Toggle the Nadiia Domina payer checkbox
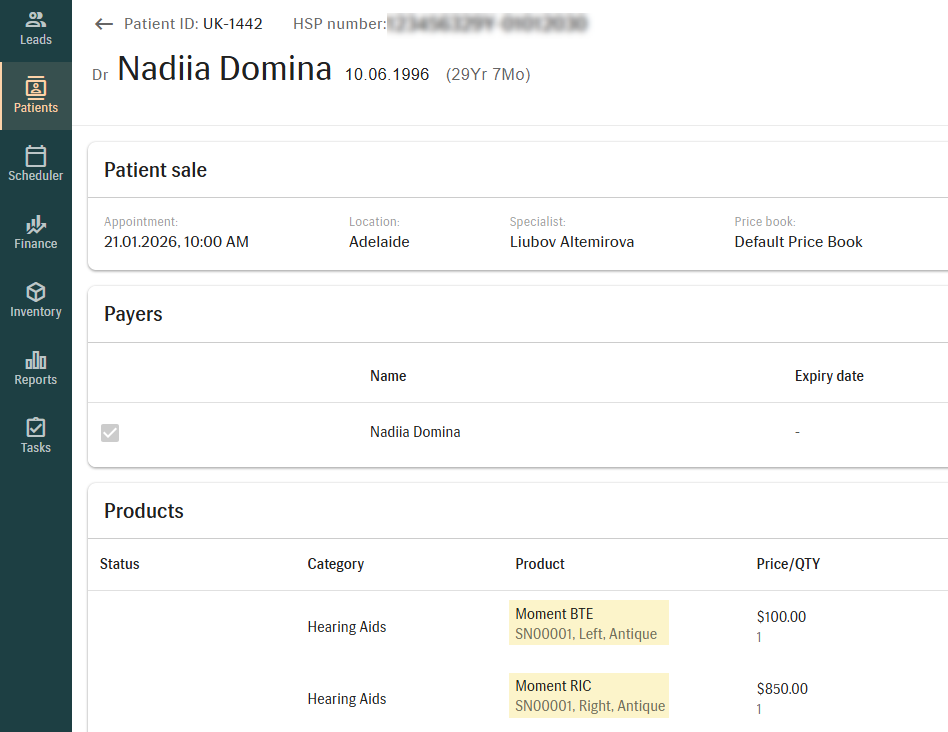Viewport: 948px width, 732px height. tap(110, 433)
